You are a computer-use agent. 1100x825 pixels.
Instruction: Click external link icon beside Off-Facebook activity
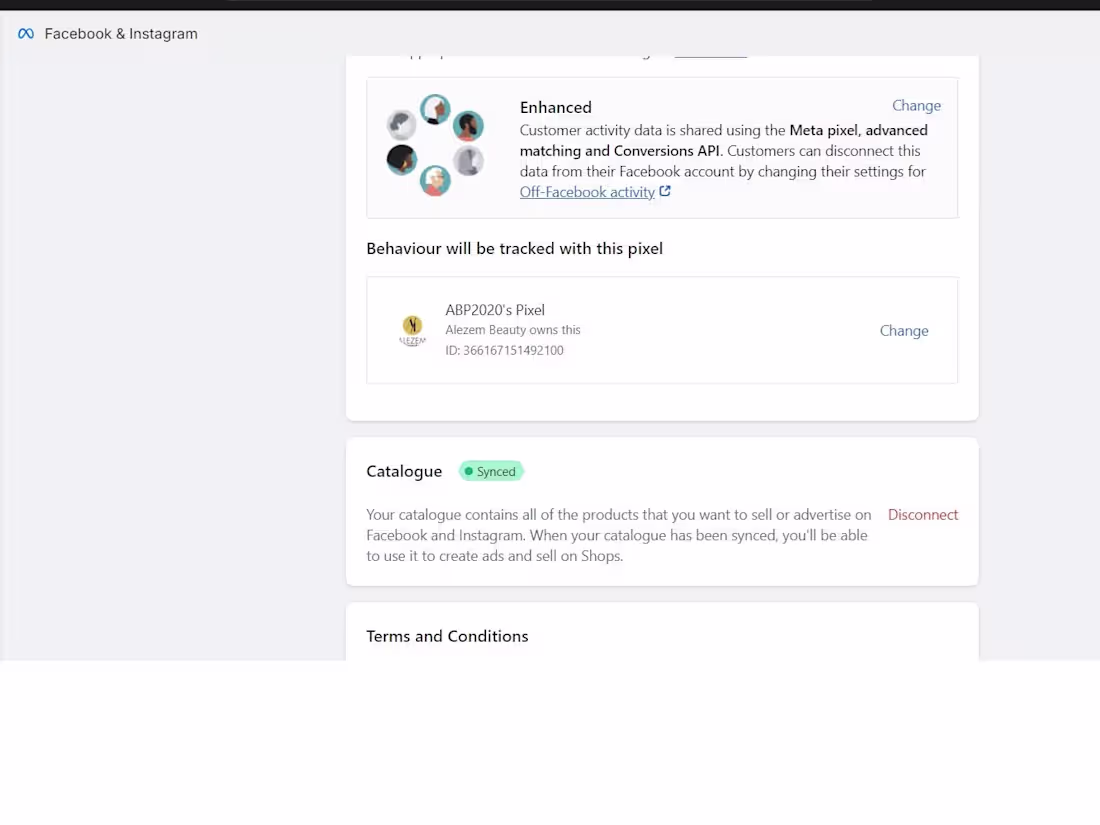(x=665, y=191)
